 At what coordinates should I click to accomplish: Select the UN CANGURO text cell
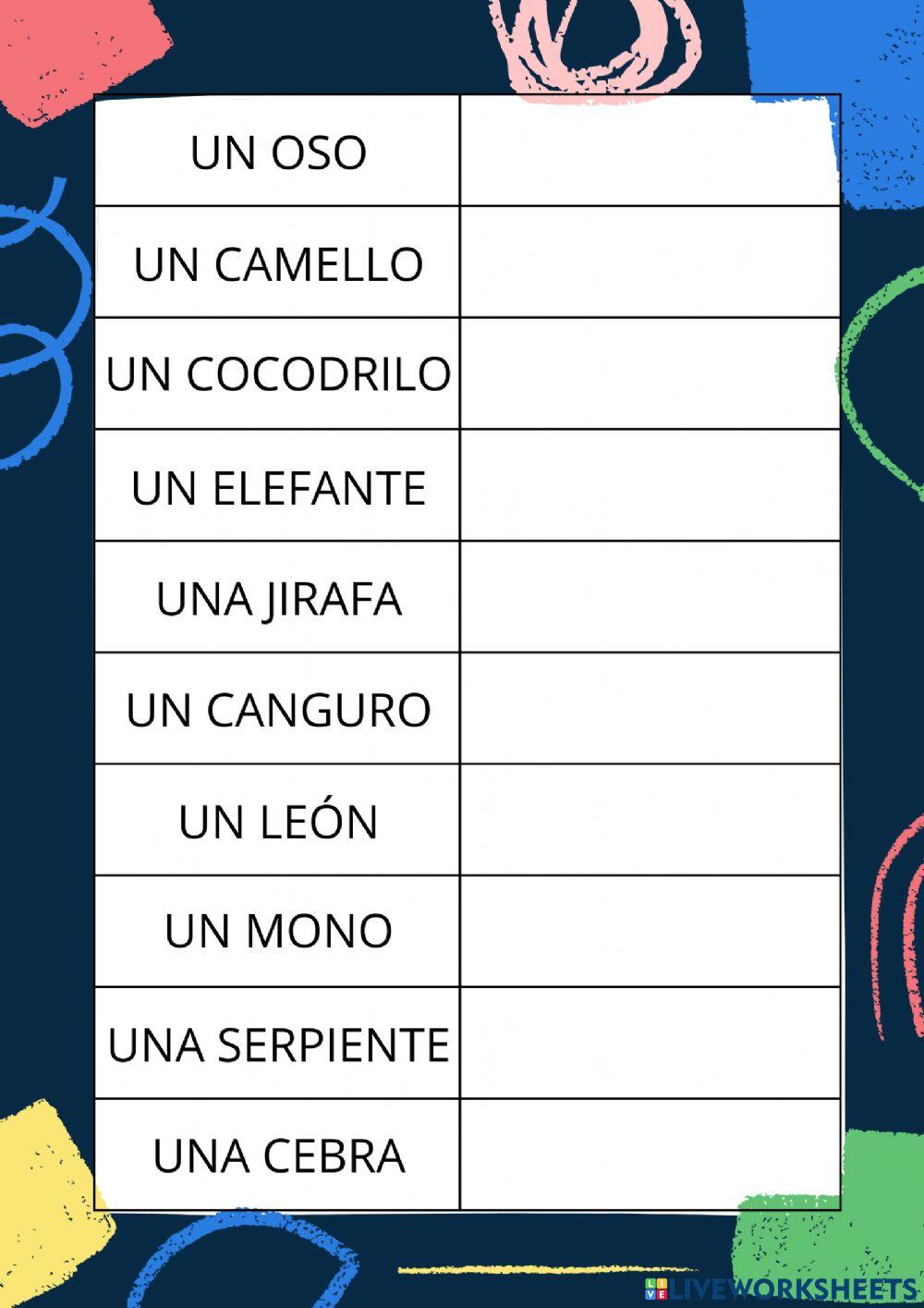(278, 710)
